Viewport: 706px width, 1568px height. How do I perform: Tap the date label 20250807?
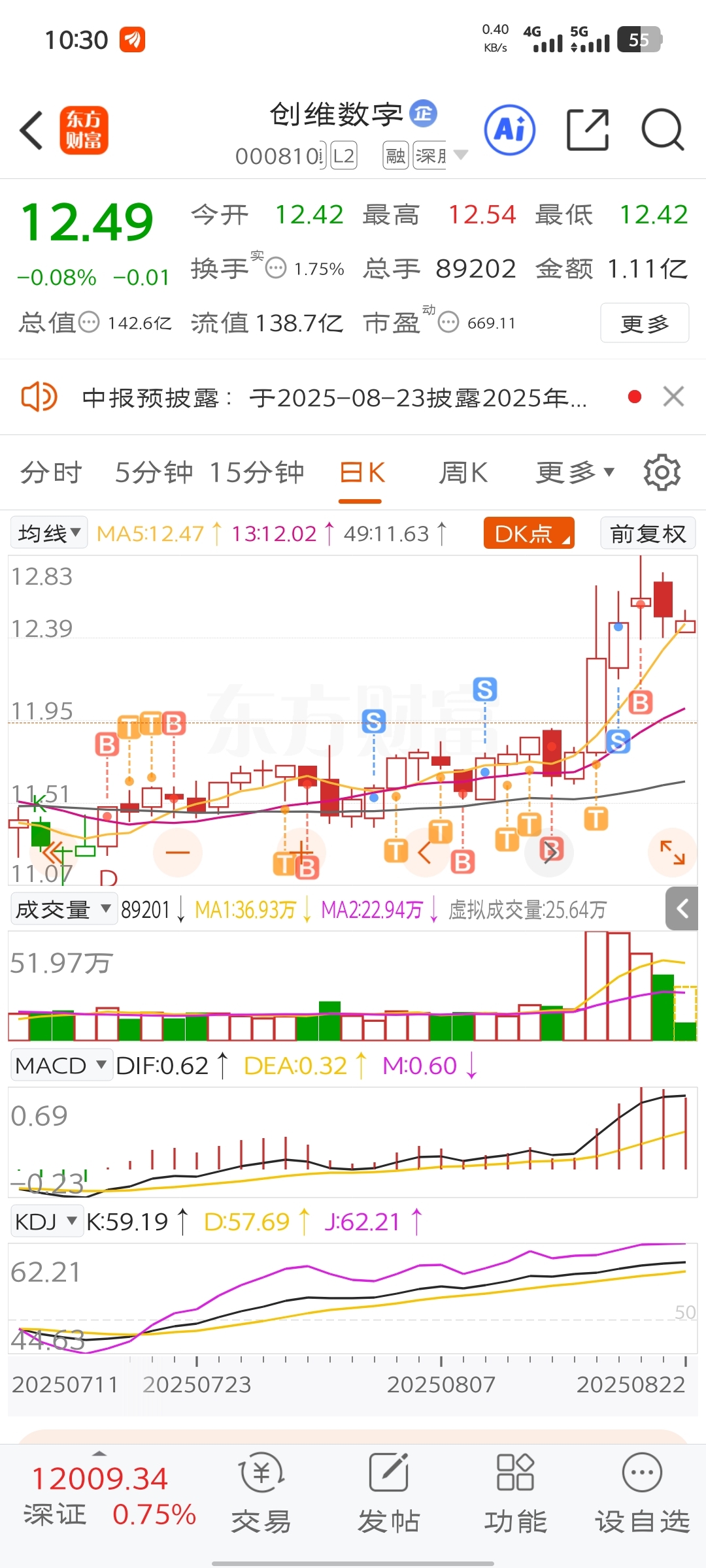pyautogui.click(x=441, y=1384)
